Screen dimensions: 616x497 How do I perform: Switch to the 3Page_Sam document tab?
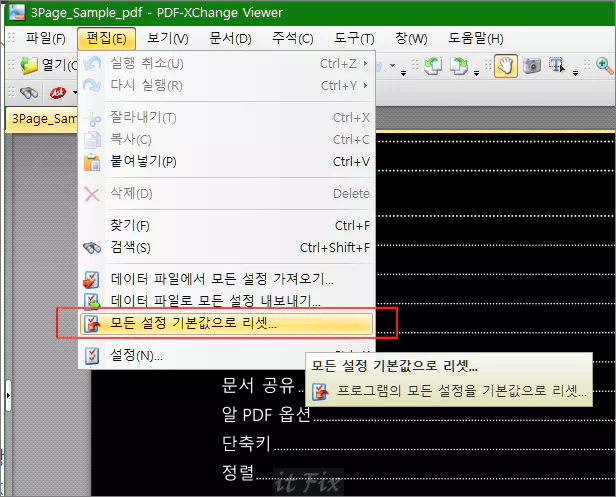42,119
